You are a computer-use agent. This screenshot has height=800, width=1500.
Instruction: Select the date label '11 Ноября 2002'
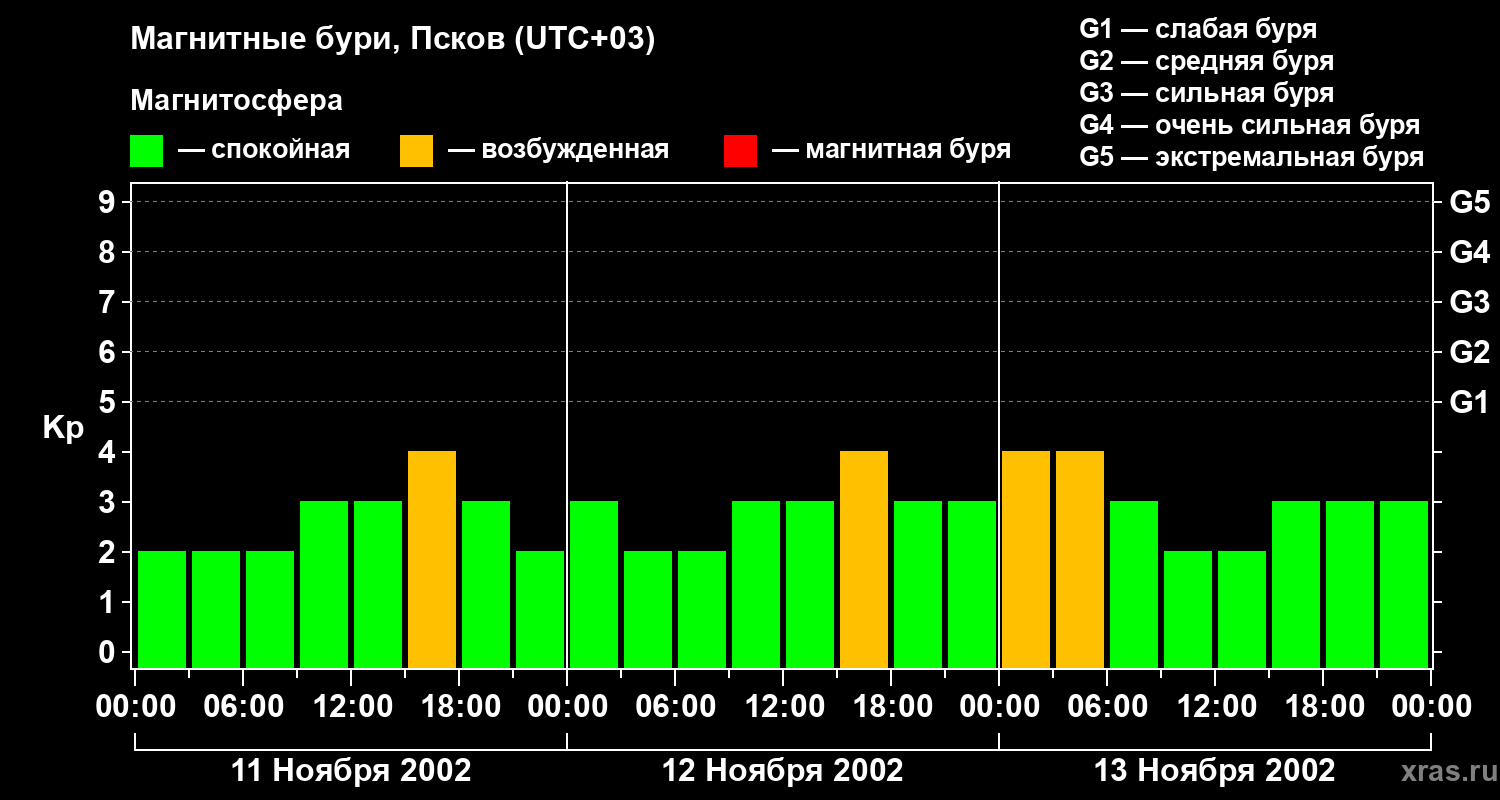pos(351,771)
